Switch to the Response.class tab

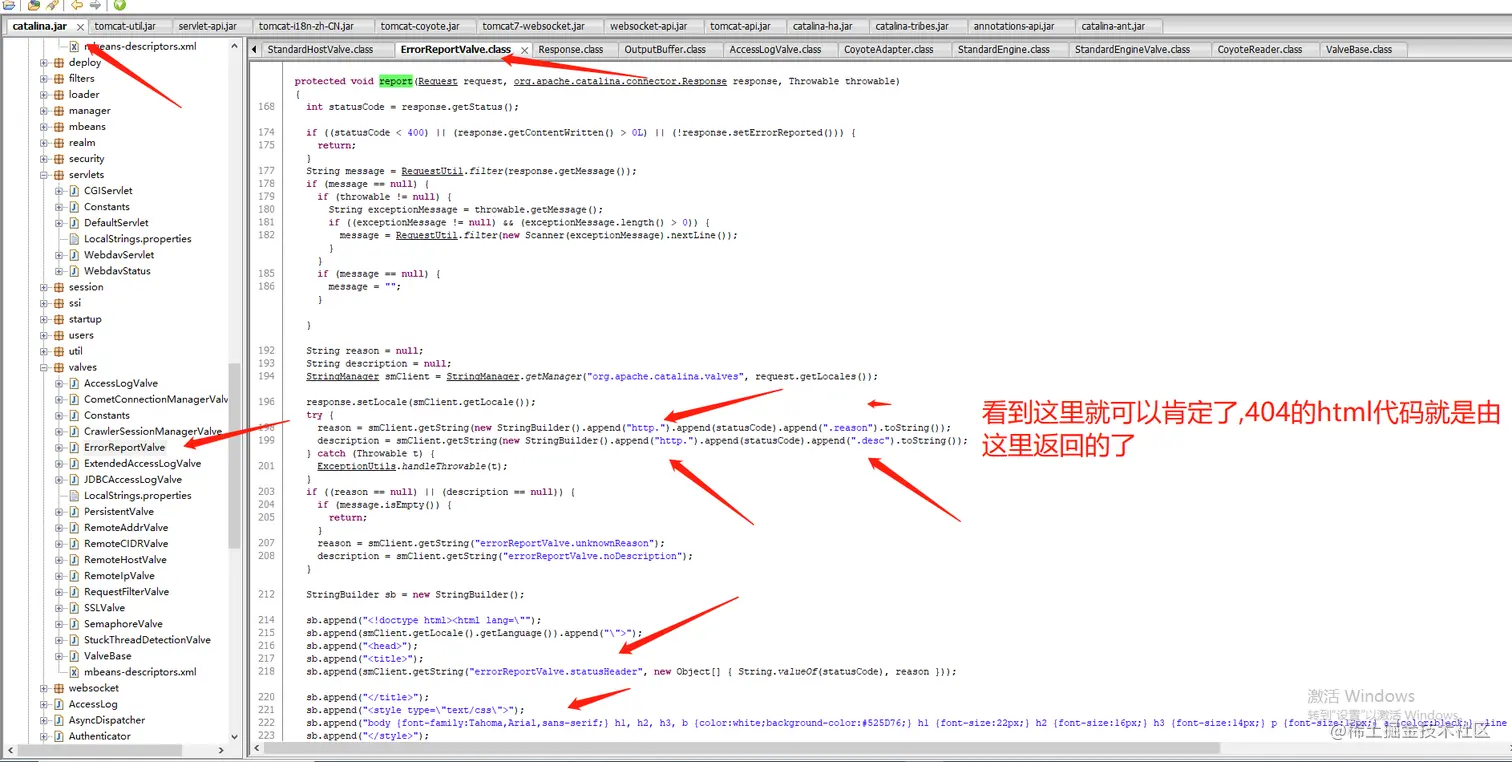click(571, 49)
